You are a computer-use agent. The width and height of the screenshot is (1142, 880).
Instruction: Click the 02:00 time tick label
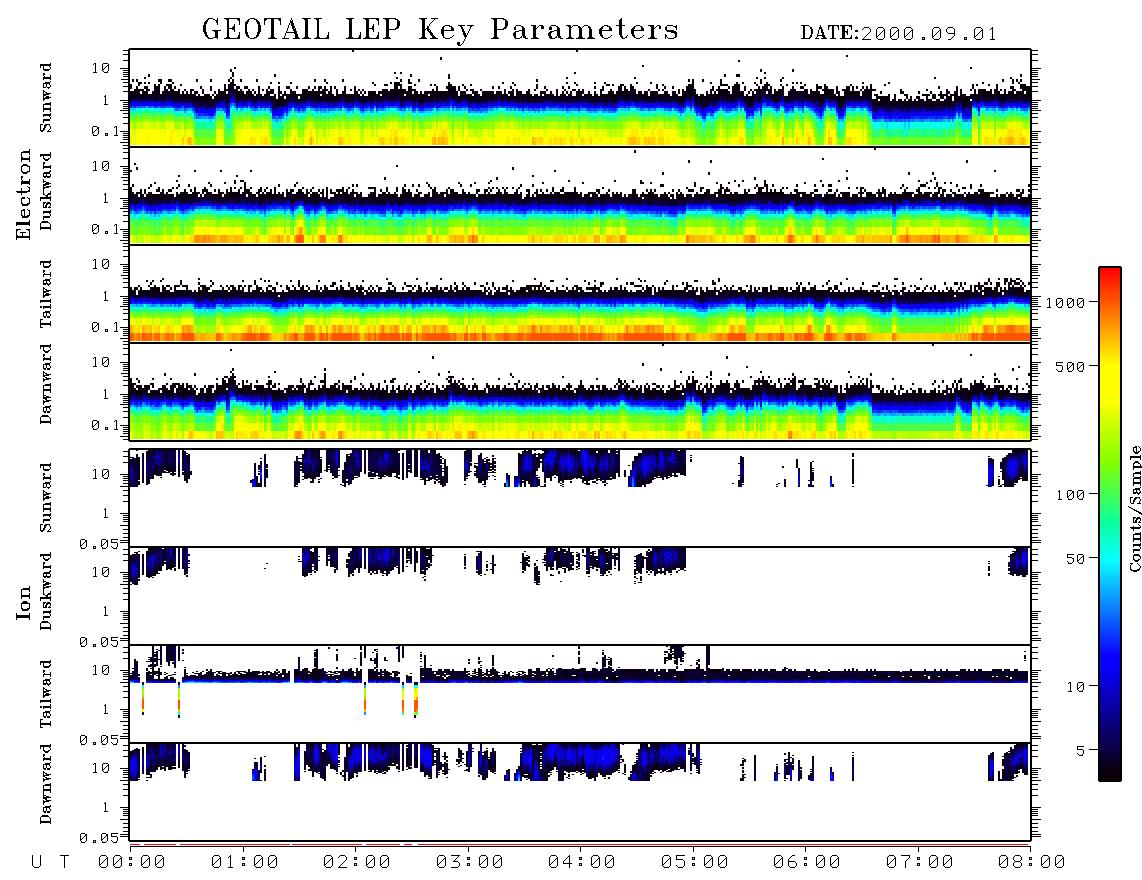357,862
